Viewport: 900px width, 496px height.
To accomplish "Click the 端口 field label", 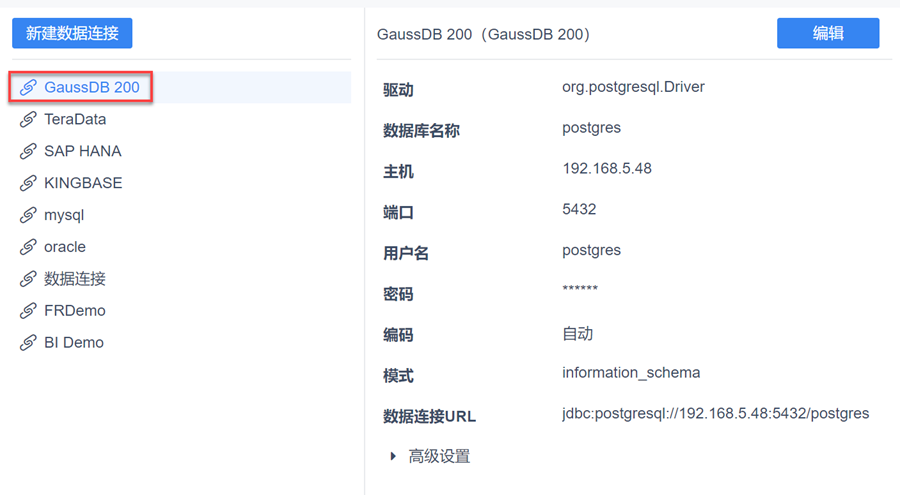I will [x=398, y=213].
